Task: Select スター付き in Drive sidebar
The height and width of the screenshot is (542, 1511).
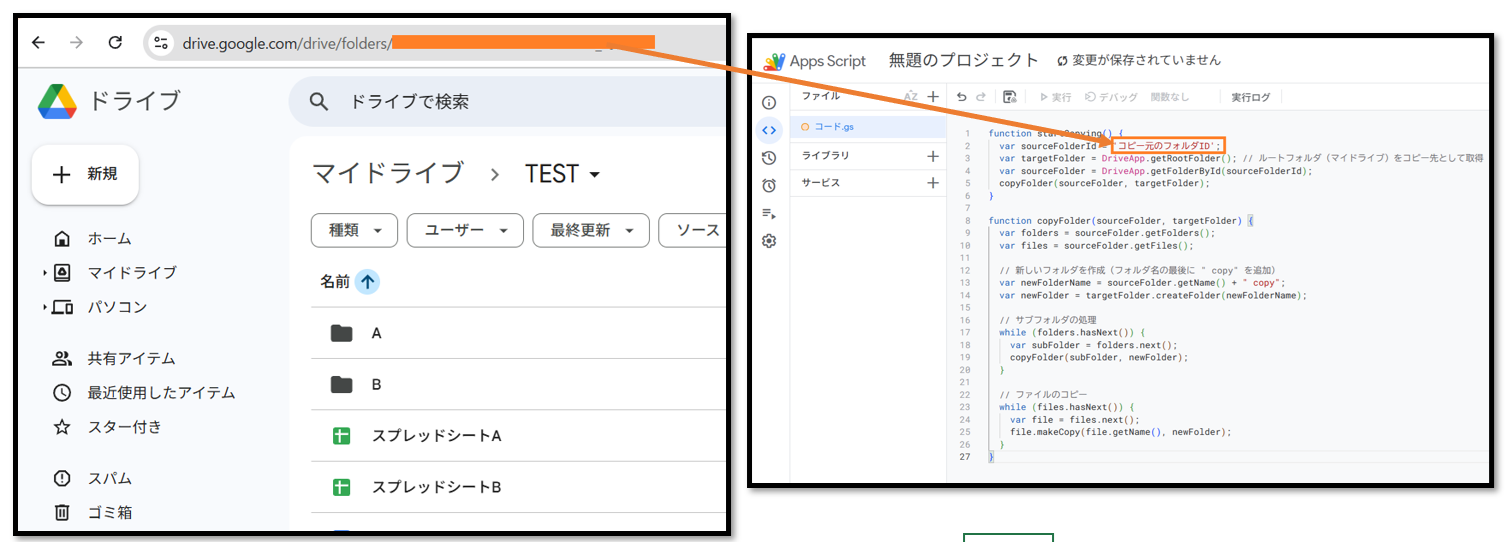Action: (x=124, y=427)
